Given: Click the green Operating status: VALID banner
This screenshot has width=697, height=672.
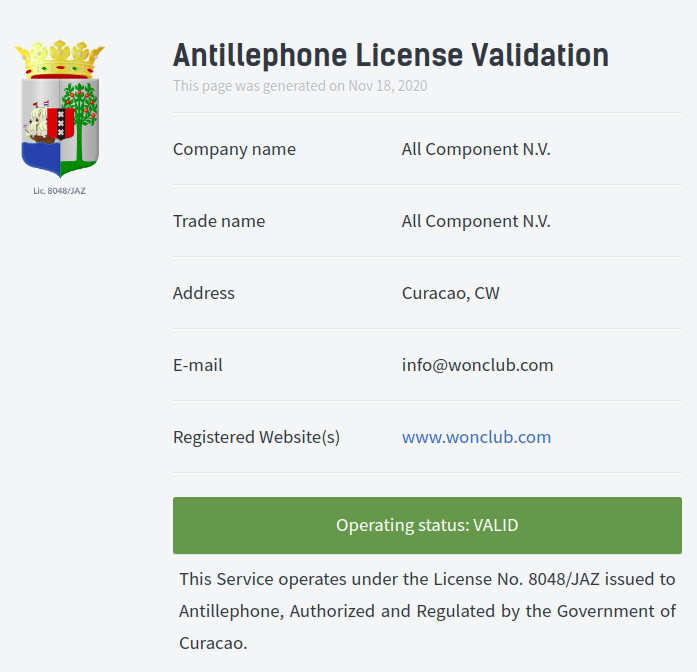Looking at the screenshot, I should 427,525.
